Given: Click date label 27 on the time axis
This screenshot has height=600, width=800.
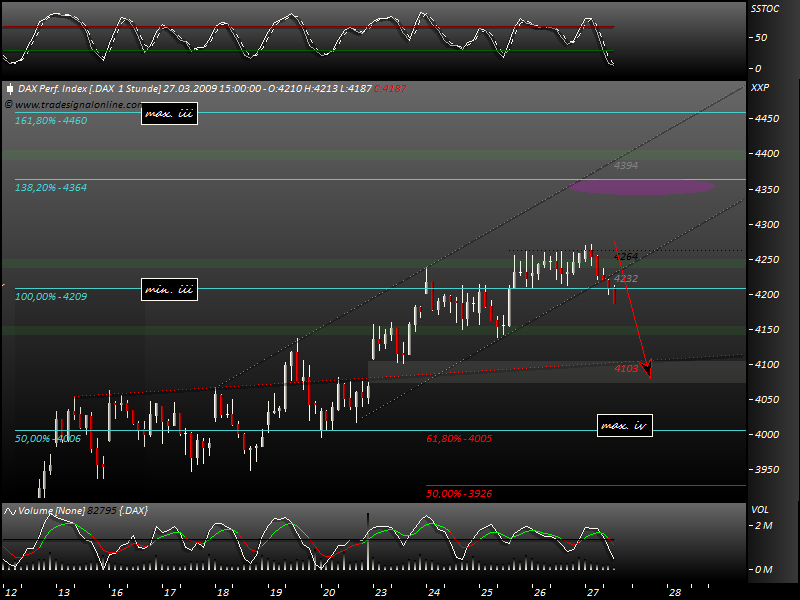Looking at the screenshot, I should [x=593, y=592].
